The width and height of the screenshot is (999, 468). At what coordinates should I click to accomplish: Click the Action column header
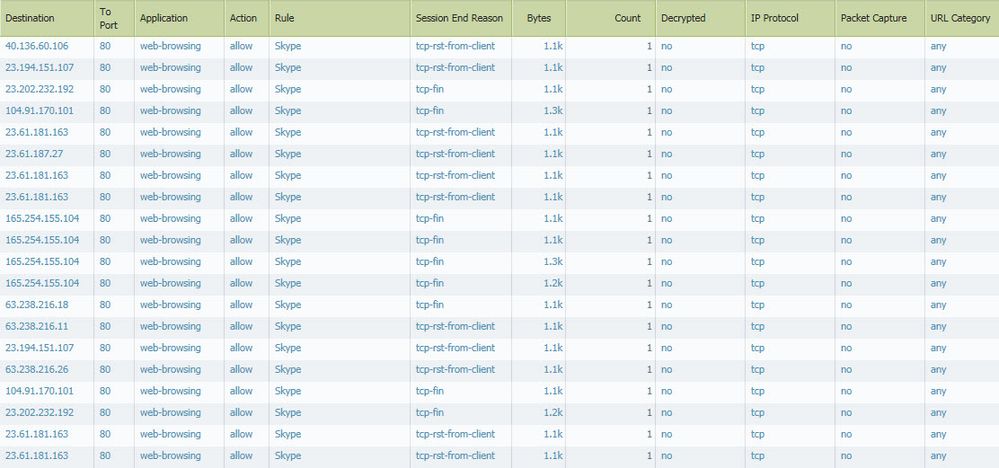pos(243,18)
